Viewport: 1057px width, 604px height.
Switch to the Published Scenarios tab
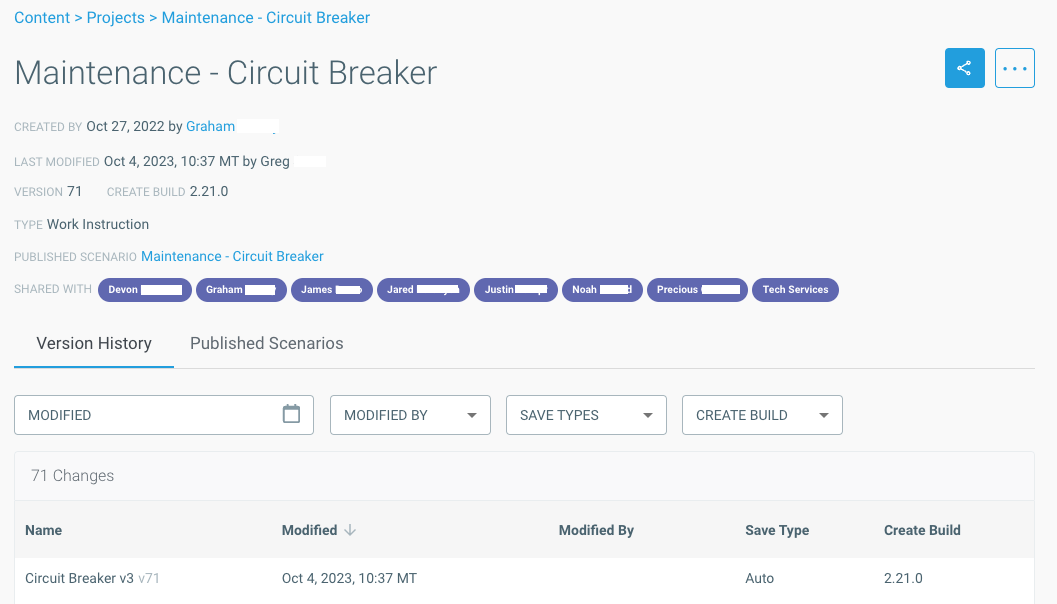pos(266,343)
